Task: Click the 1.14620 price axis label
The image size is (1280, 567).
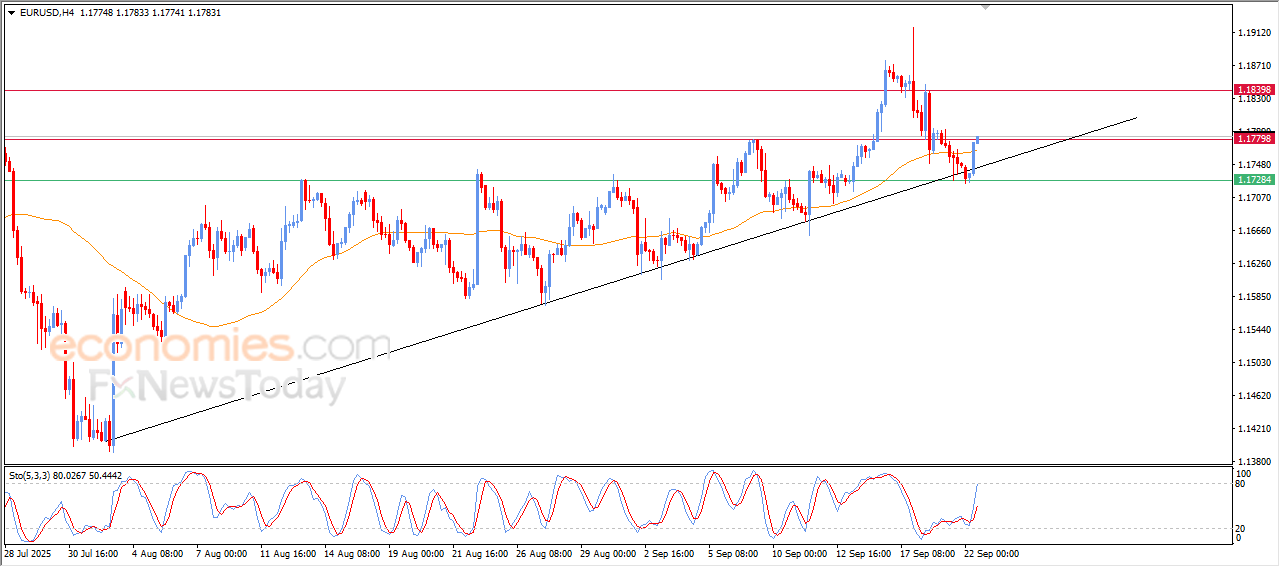Action: point(1254,396)
